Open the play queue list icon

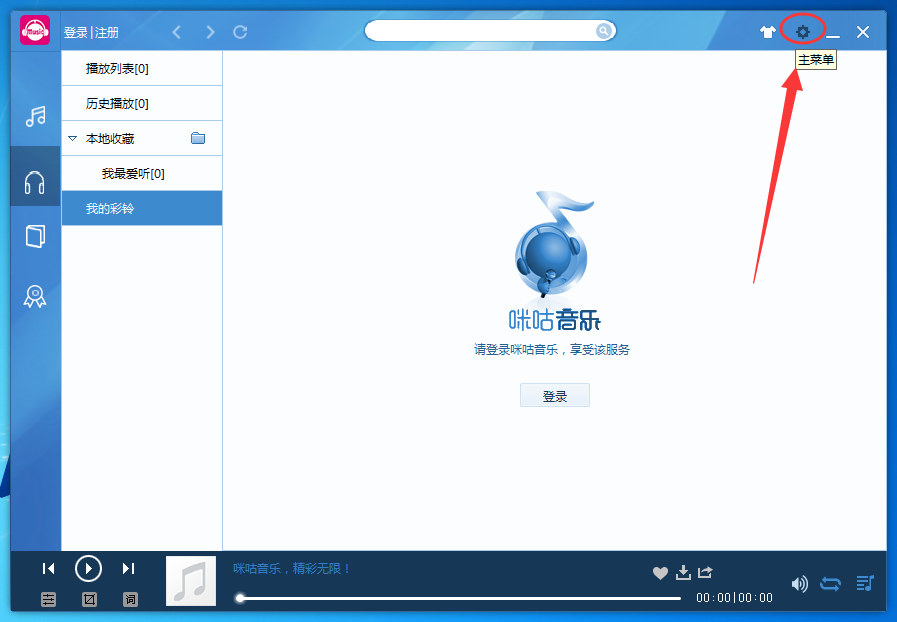865,583
